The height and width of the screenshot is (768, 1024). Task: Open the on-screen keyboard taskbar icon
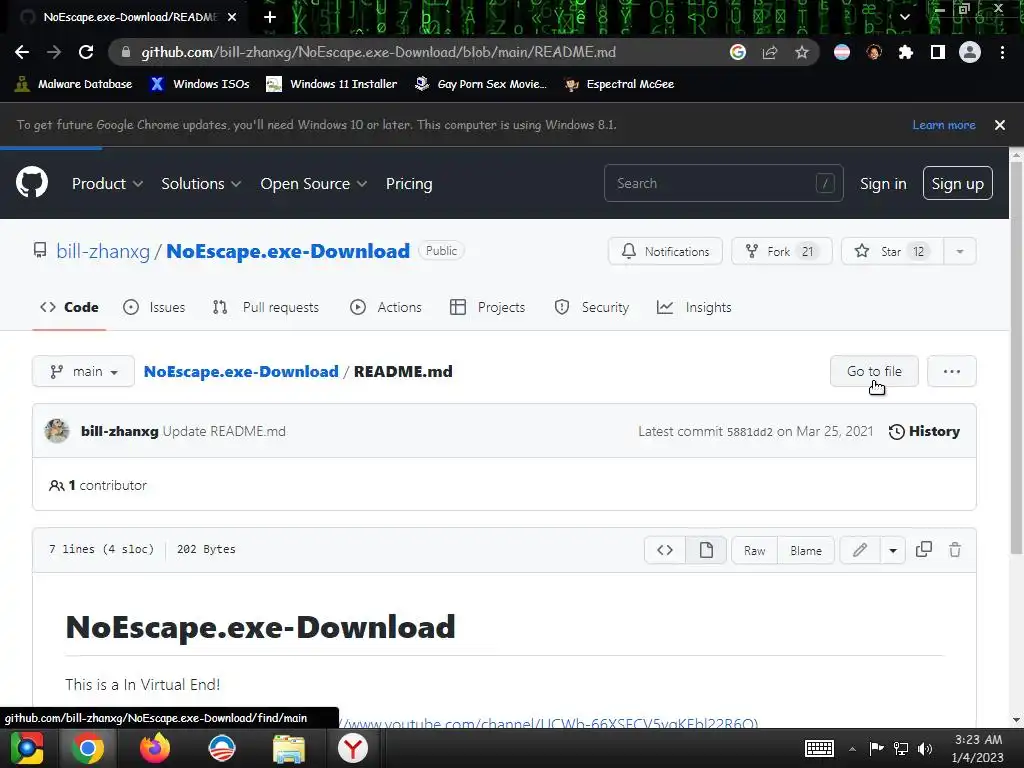tap(820, 748)
